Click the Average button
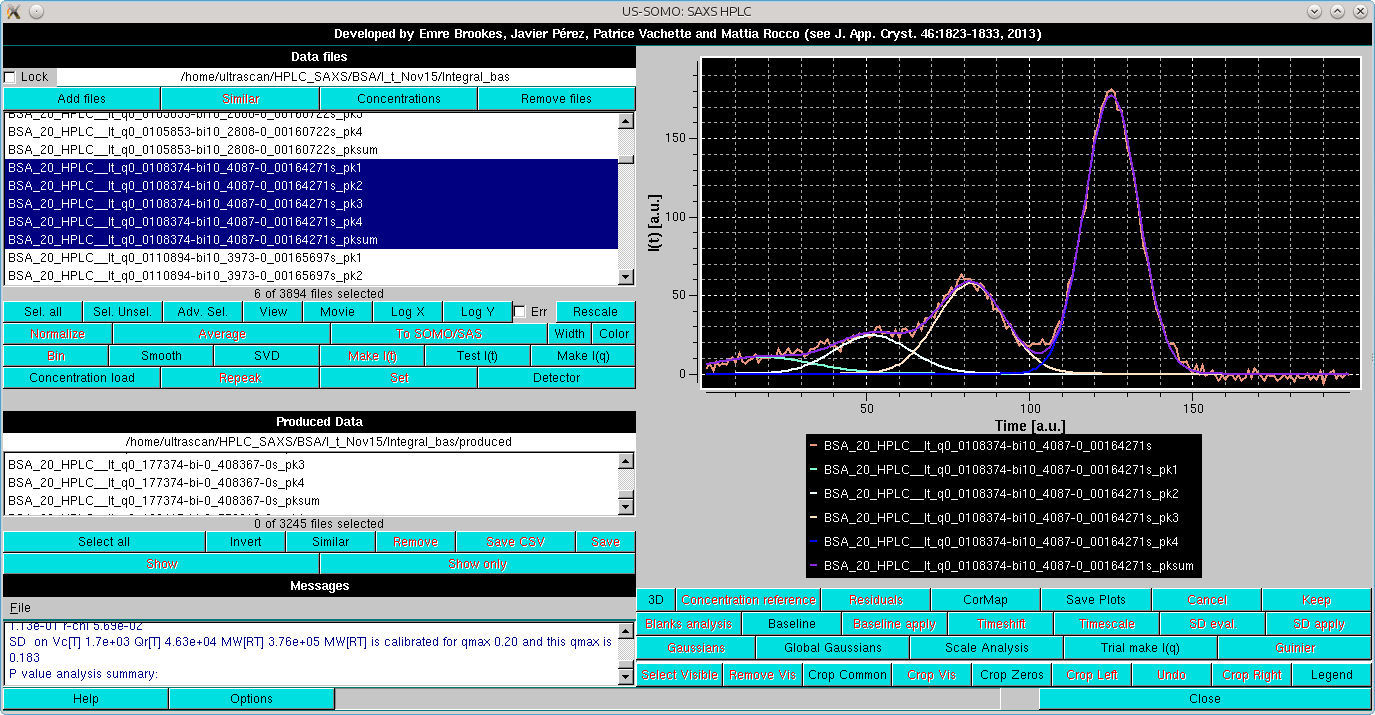The width and height of the screenshot is (1375, 715). (221, 334)
